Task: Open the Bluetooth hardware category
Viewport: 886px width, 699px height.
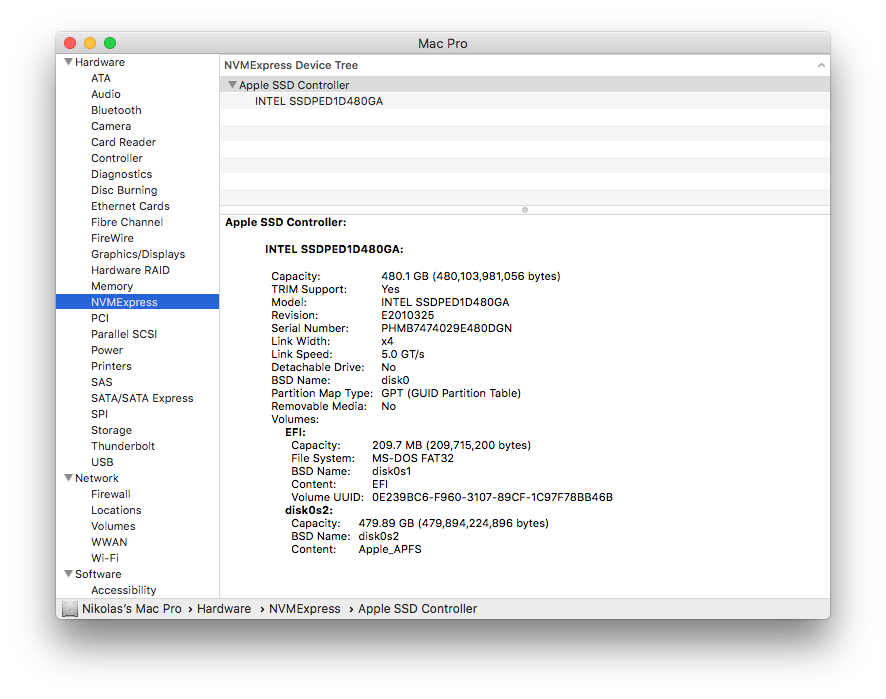Action: point(116,110)
